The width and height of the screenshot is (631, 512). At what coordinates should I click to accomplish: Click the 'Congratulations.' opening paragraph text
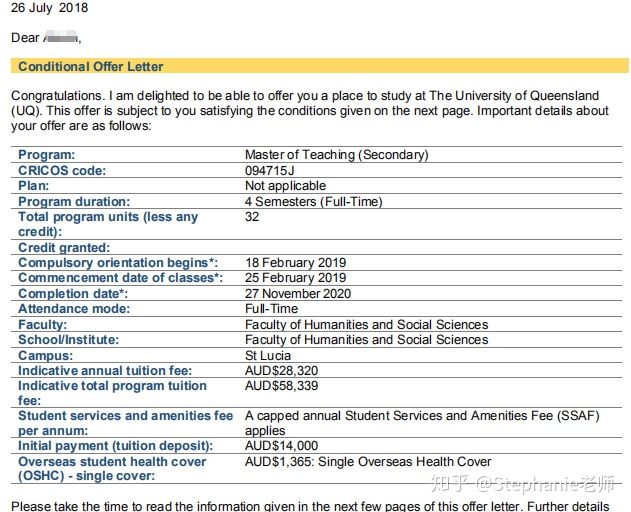pos(310,111)
